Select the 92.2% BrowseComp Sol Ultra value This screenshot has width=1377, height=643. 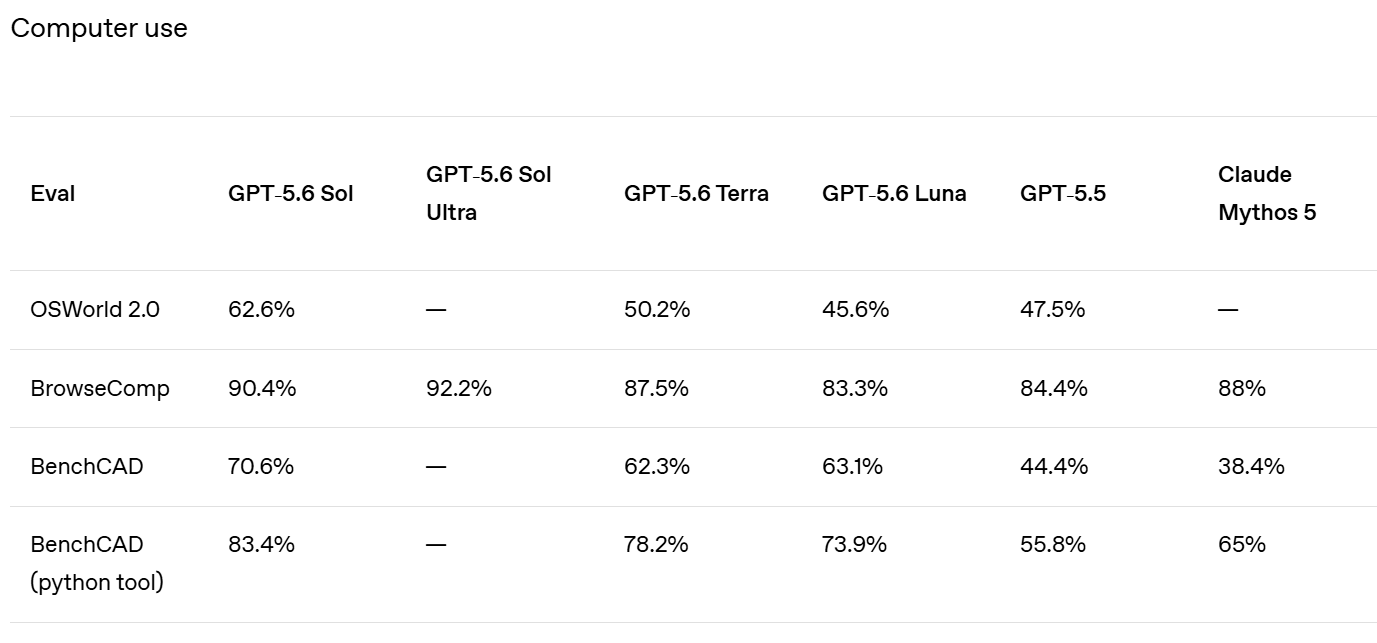pyautogui.click(x=459, y=388)
